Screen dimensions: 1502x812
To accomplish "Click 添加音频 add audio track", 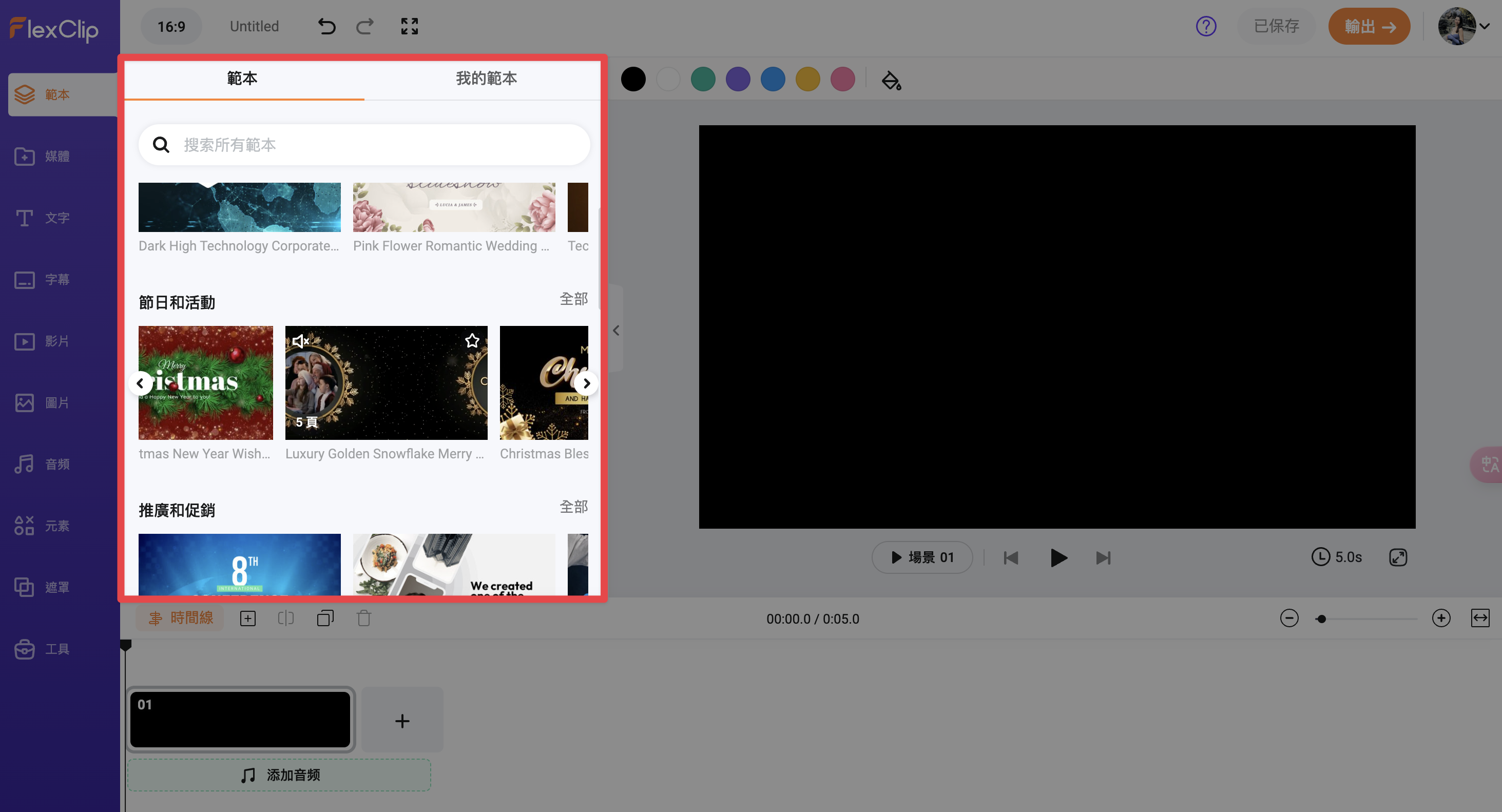I will (x=279, y=775).
